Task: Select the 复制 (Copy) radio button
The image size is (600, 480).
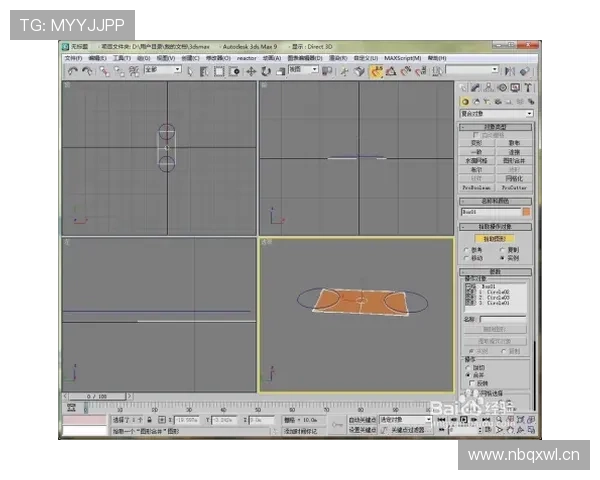Action: (x=502, y=250)
